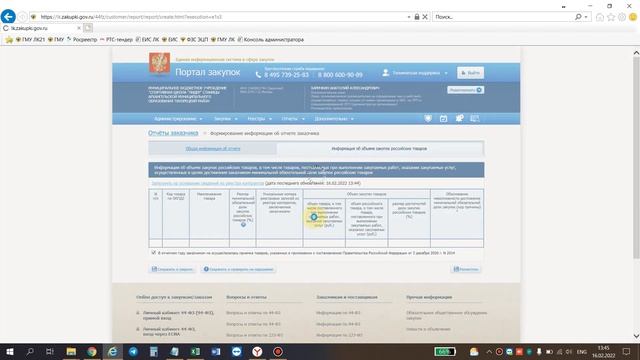This screenshot has width=640, height=360.
Task: Open the monitor icon in the portal menu bar
Action: (x=475, y=118)
